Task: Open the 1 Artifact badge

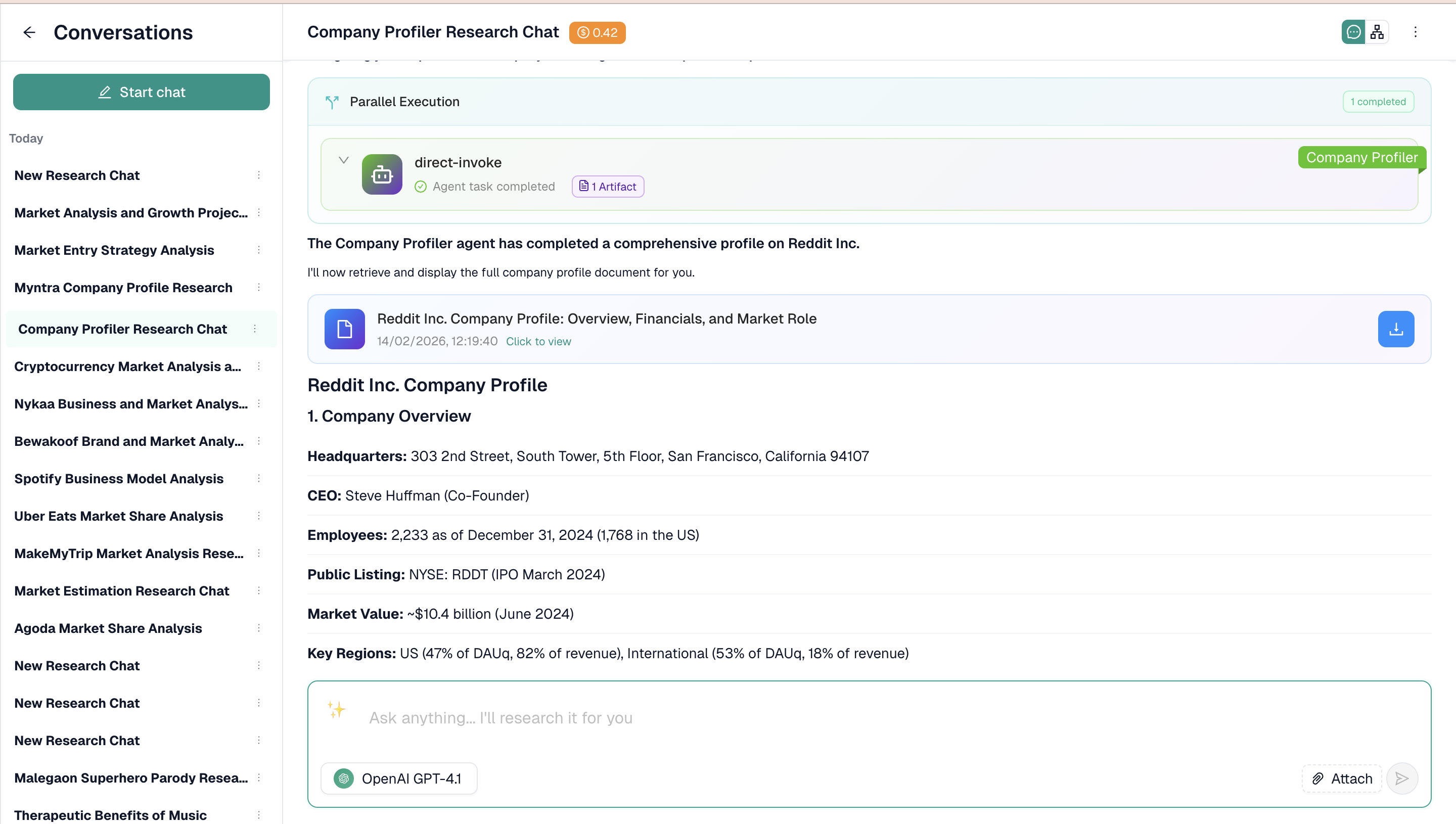Action: pyautogui.click(x=607, y=186)
